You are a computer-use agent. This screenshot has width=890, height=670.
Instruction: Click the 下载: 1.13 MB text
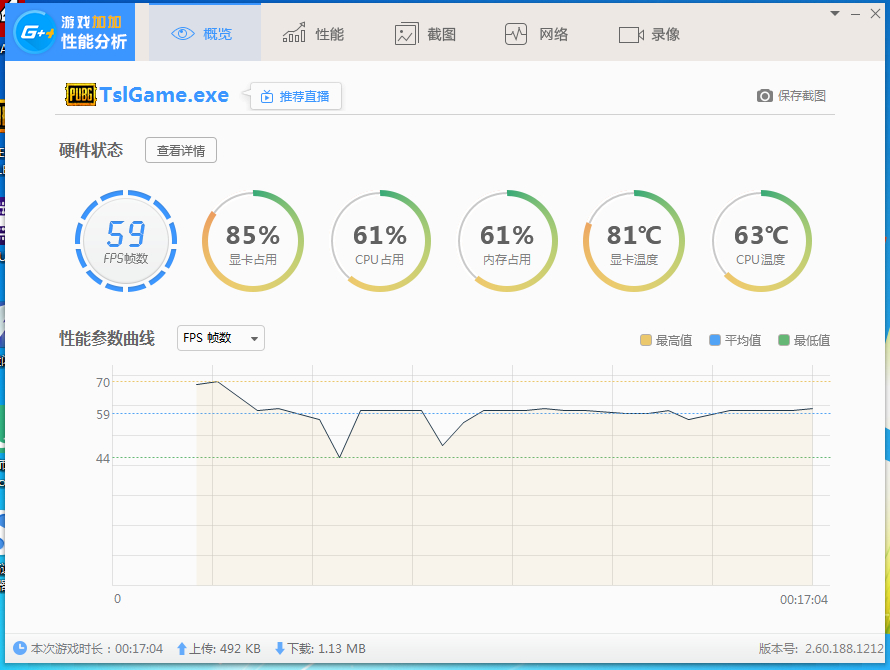tap(326, 648)
